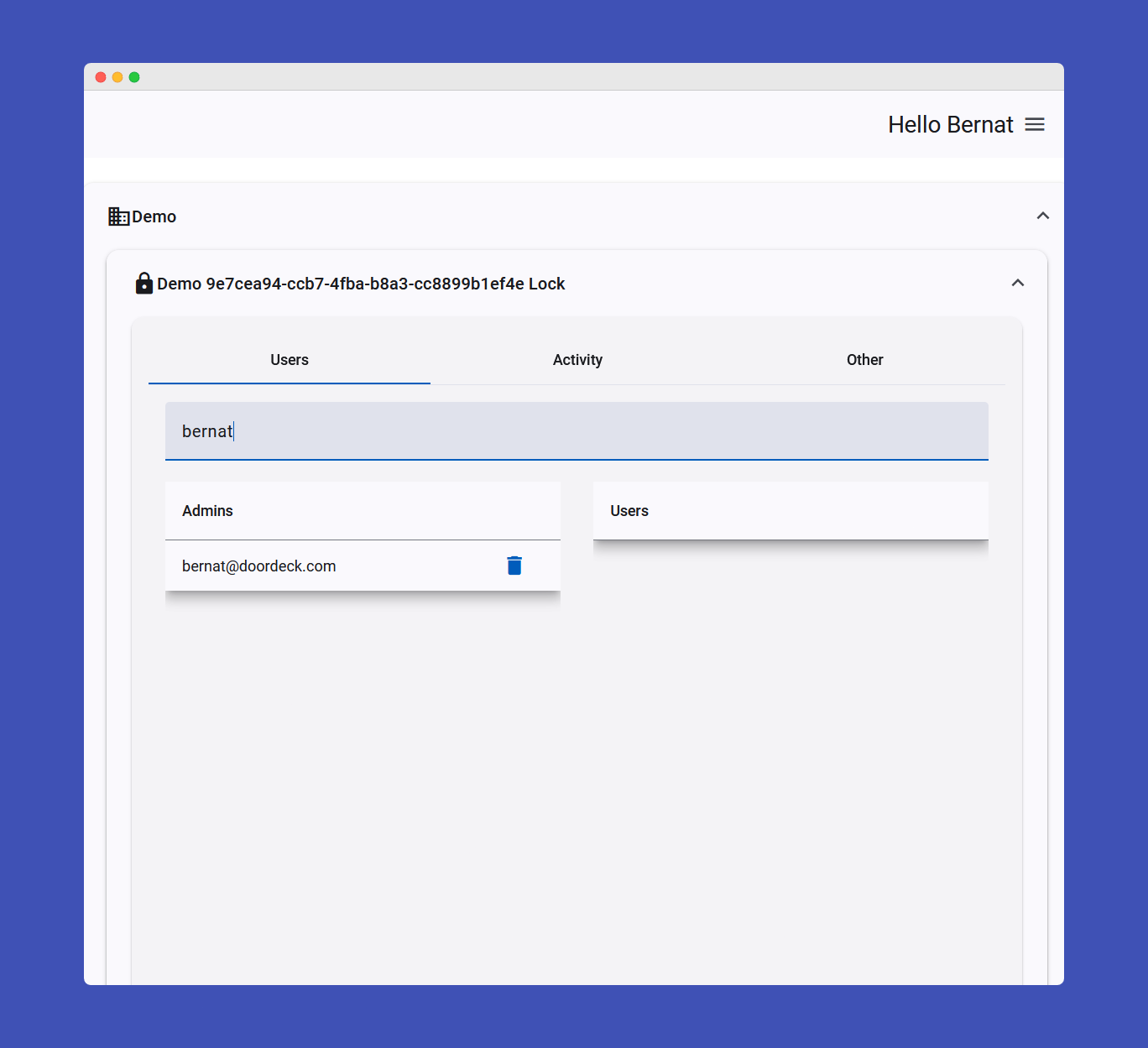Click the Hello Bernat greeting text
Screen dimensions: 1148x1048
pos(950,125)
